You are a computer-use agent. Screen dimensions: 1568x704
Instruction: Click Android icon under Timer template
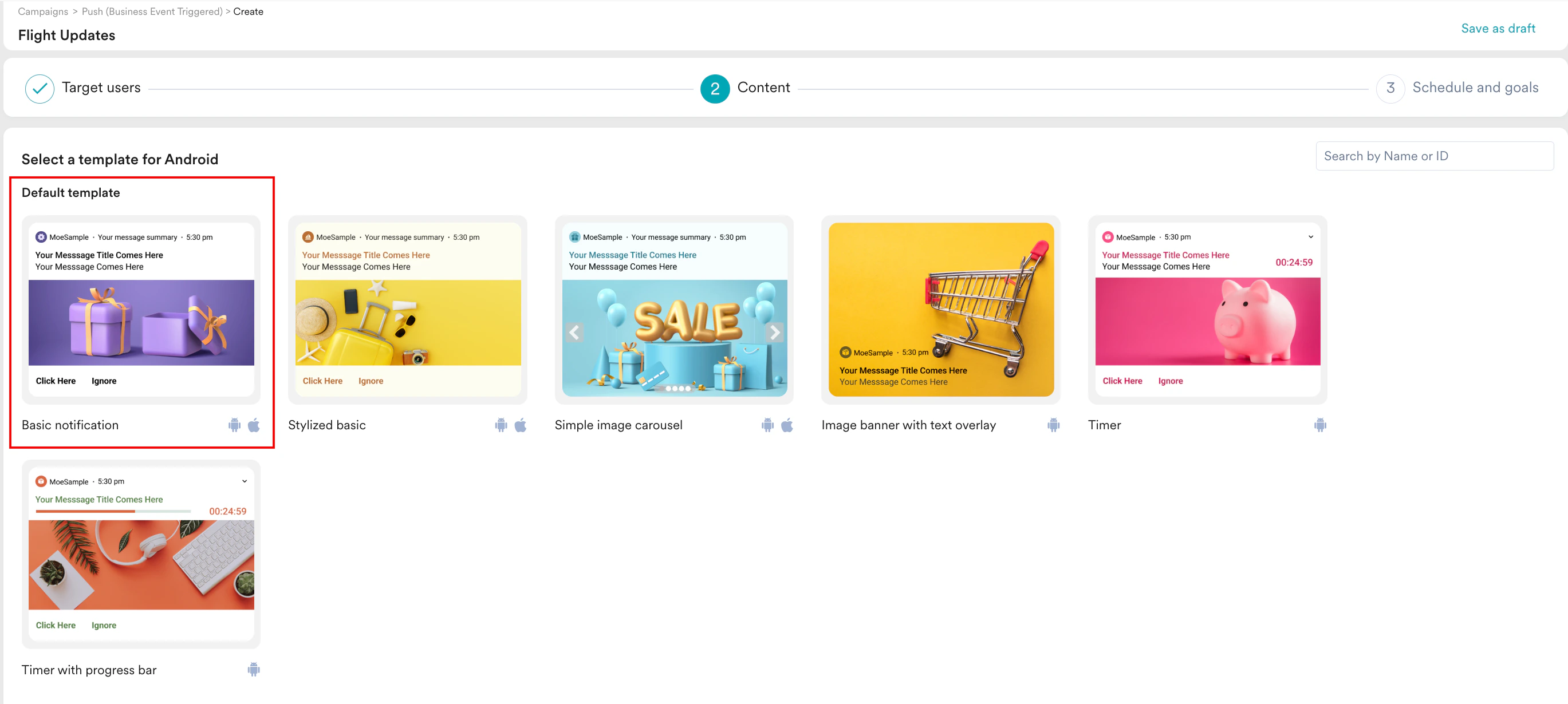[x=1319, y=425]
